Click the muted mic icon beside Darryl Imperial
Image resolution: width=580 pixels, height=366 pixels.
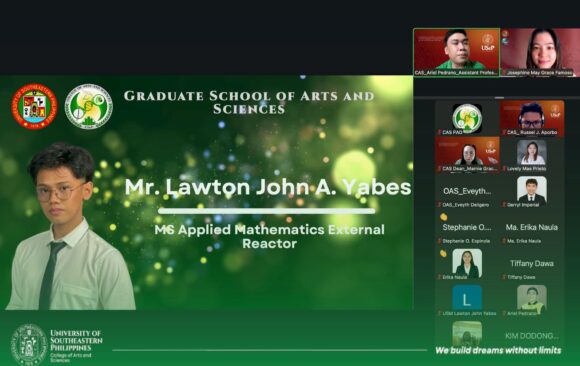(504, 205)
